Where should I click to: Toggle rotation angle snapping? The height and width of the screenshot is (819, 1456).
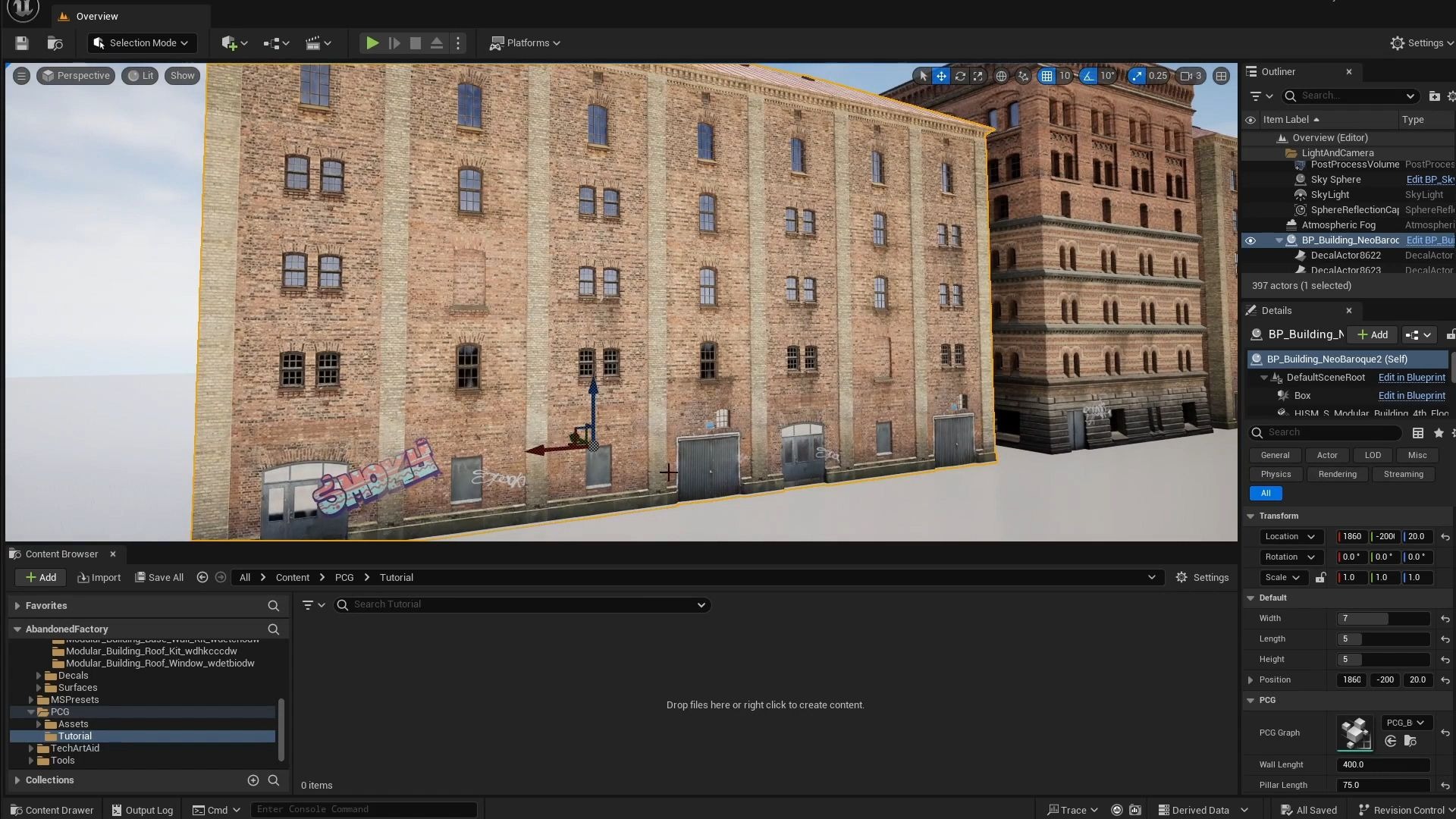pos(1089,76)
